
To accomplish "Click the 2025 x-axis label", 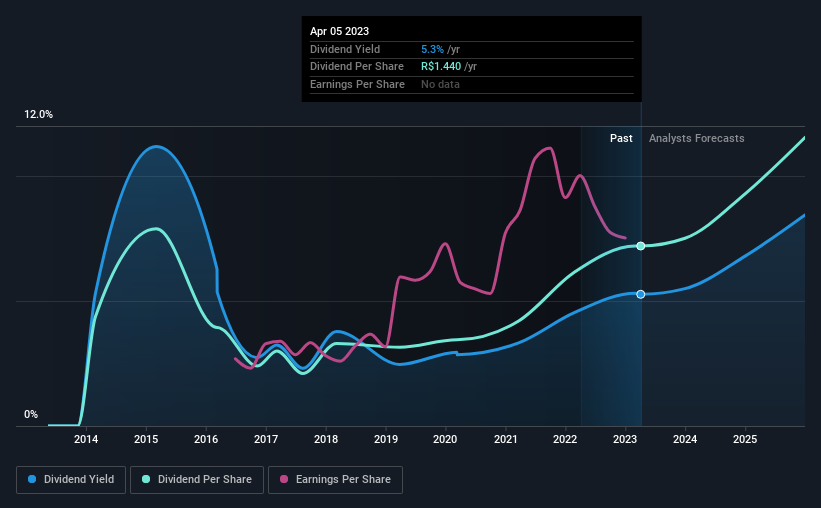I will [x=745, y=439].
